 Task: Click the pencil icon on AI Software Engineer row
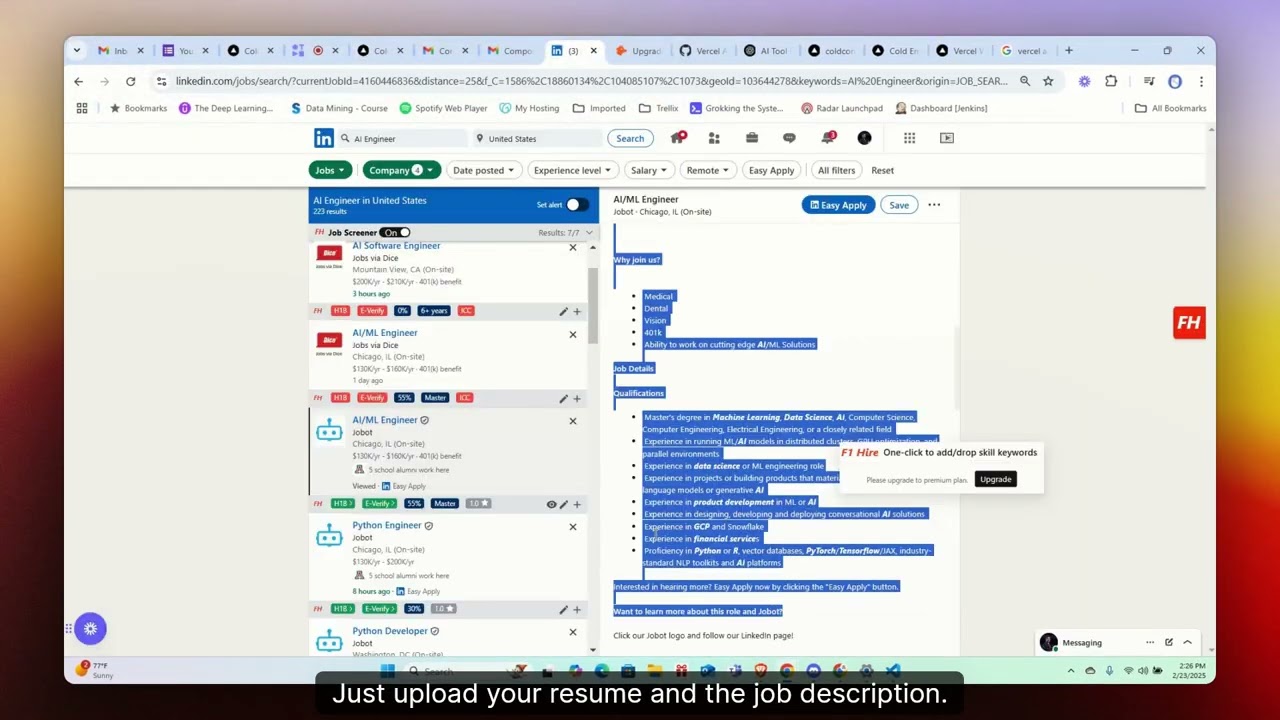563,311
